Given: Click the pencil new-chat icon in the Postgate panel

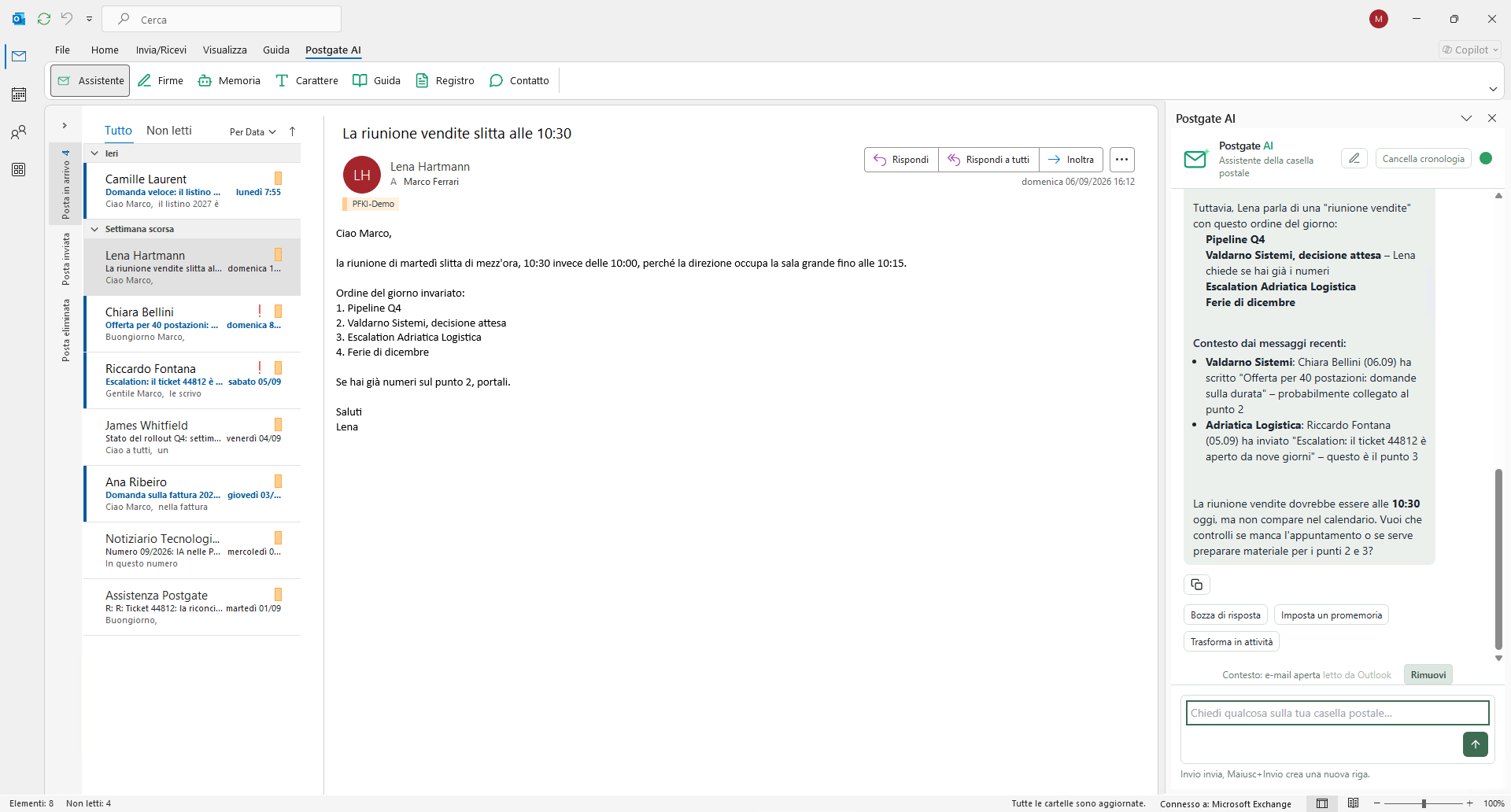Looking at the screenshot, I should (1354, 158).
